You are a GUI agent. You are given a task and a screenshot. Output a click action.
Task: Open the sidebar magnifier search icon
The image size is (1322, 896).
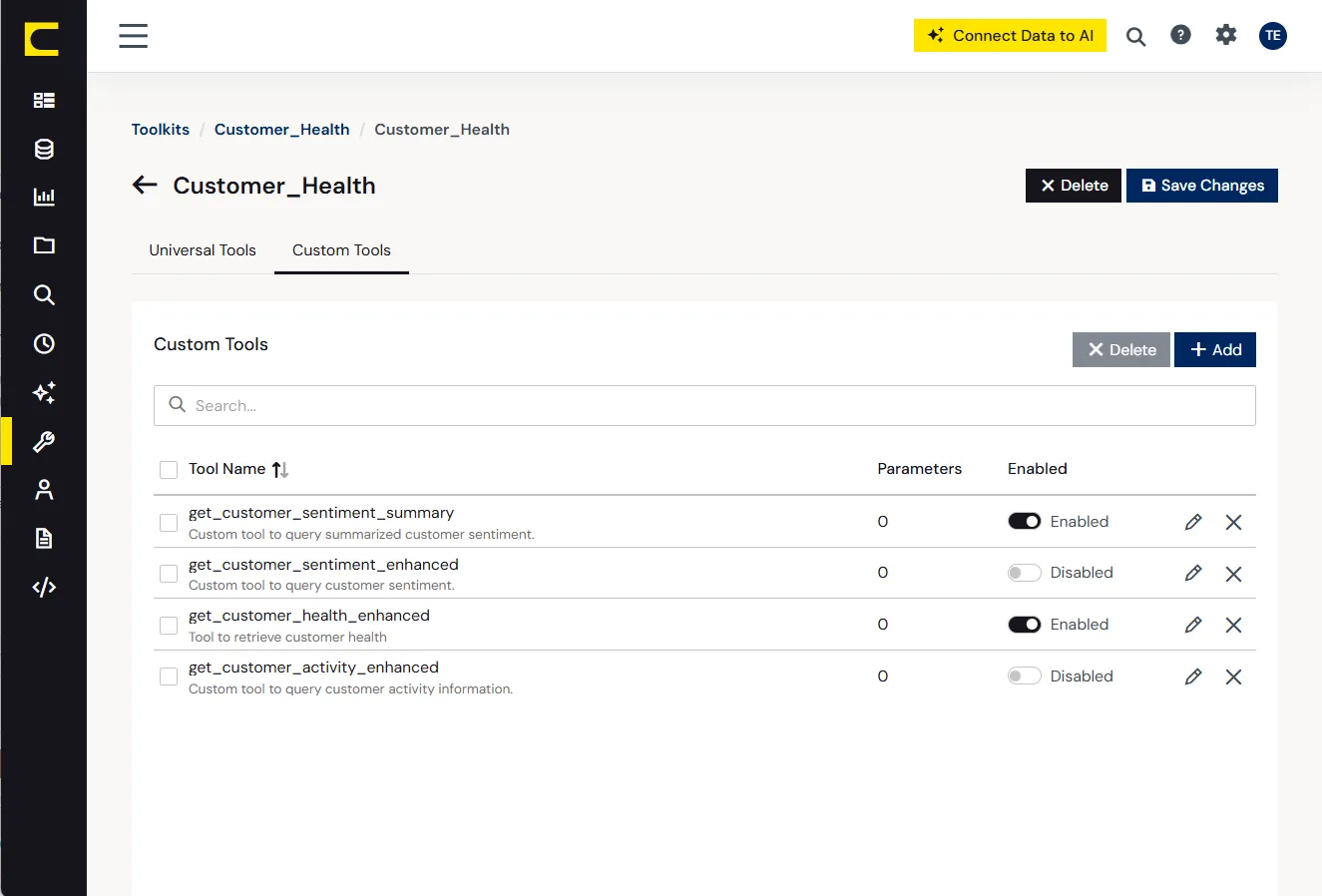point(44,294)
